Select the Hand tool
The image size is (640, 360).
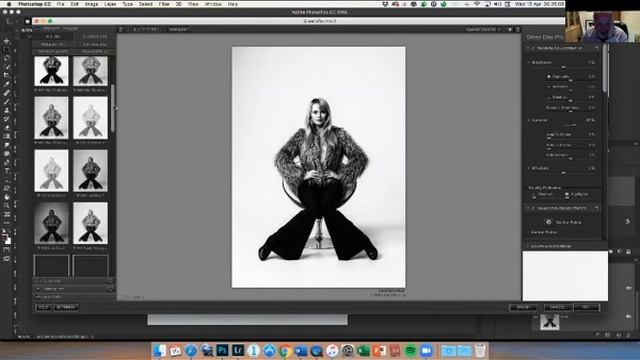pyautogui.click(x=7, y=197)
